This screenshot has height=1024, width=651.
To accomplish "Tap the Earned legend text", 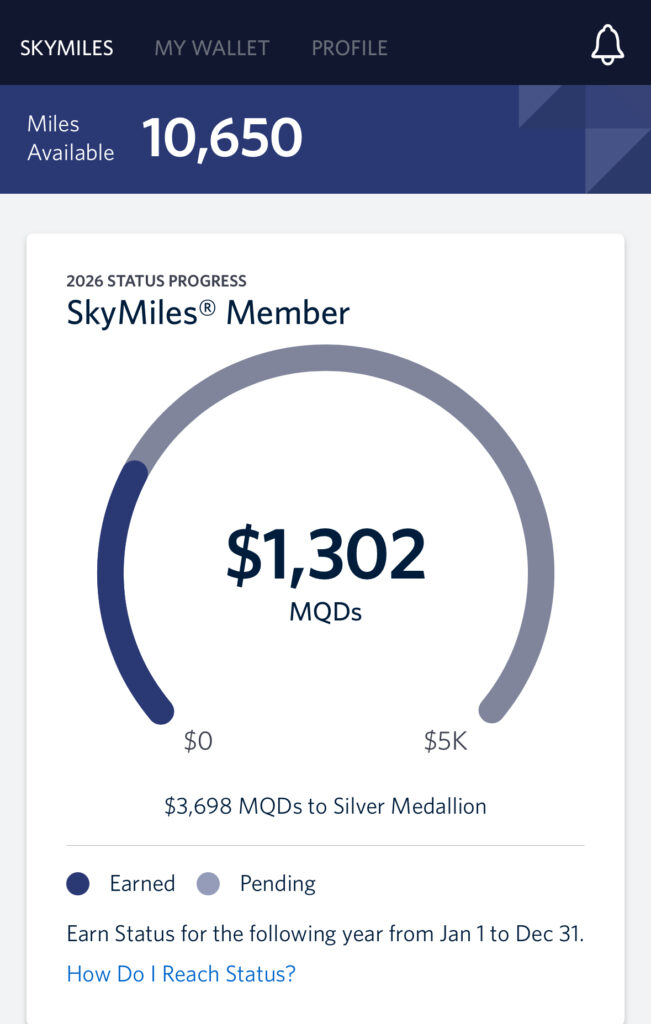I will click(142, 884).
